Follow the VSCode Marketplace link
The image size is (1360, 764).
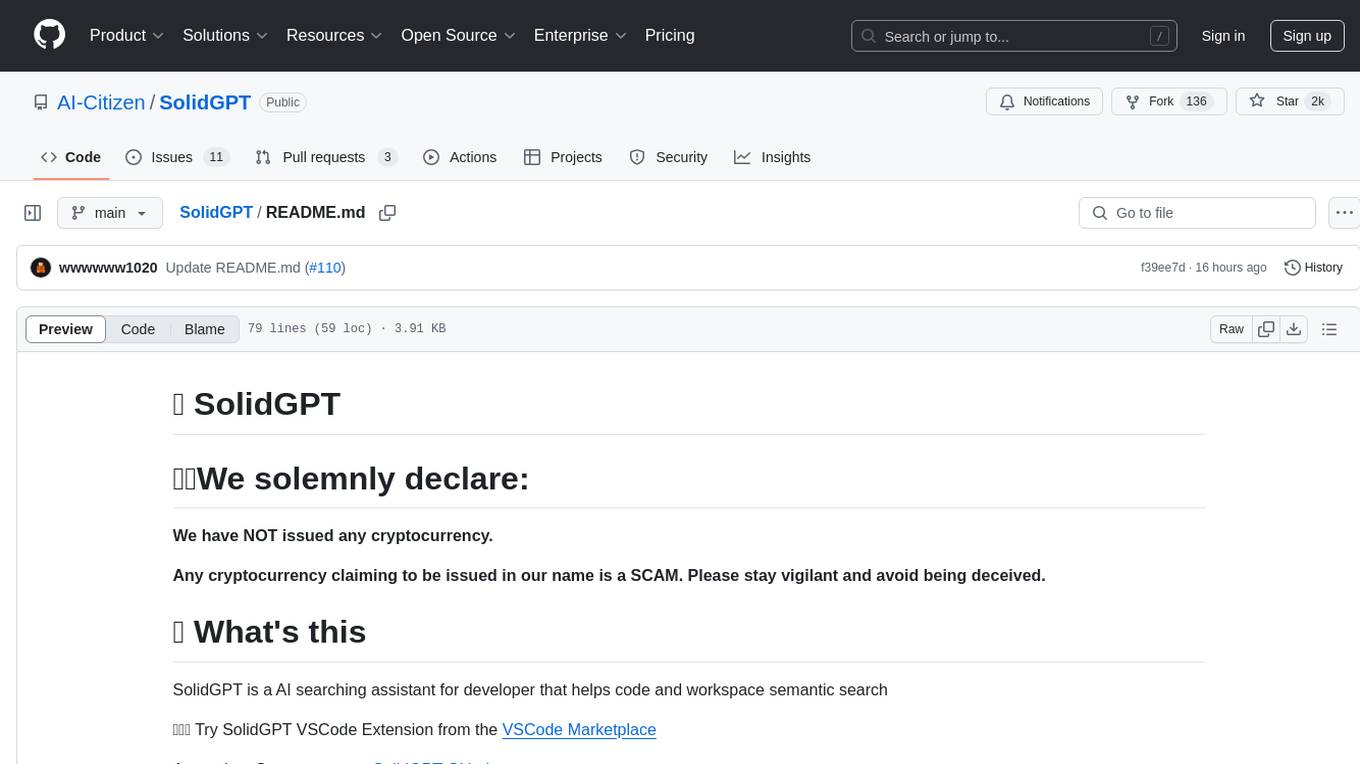point(579,730)
